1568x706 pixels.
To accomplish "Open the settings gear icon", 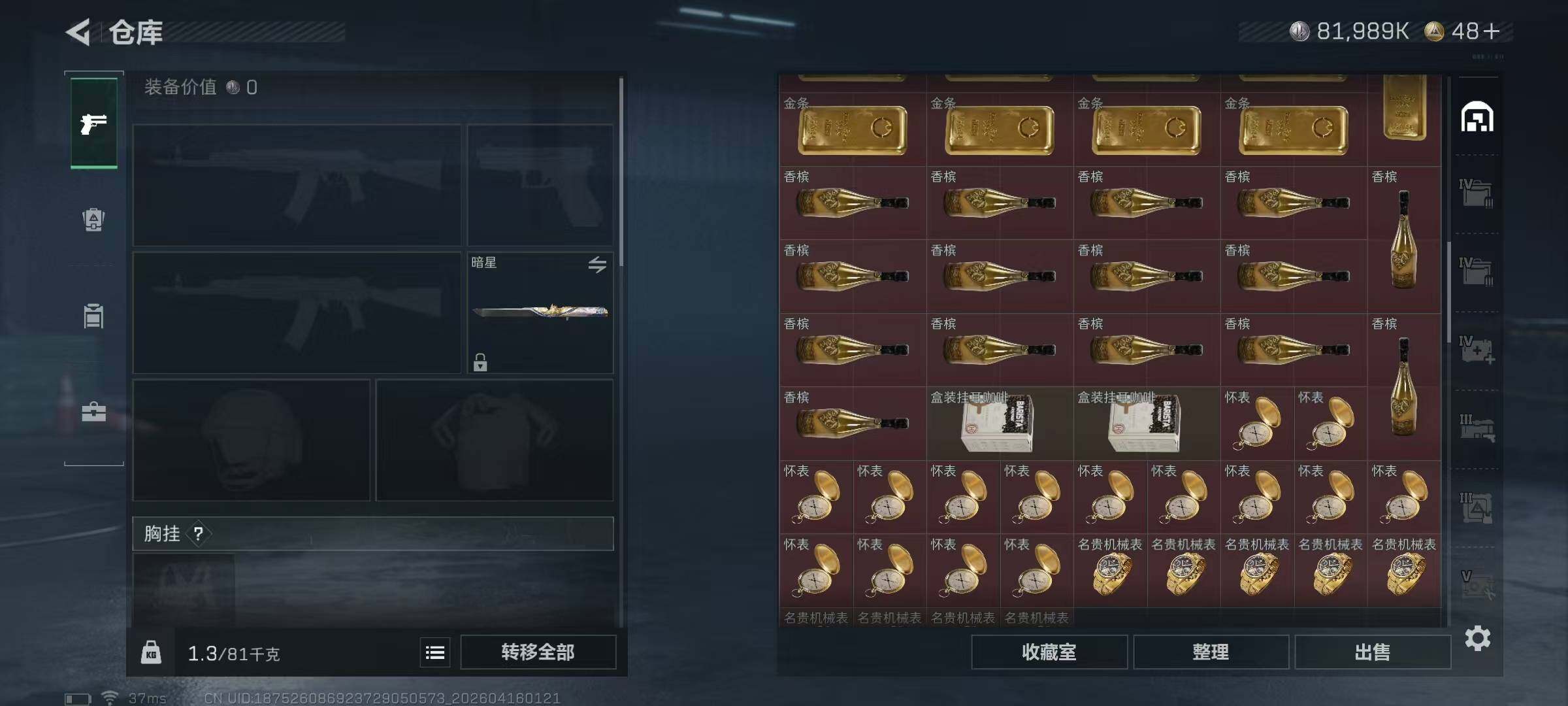I will (1478, 638).
